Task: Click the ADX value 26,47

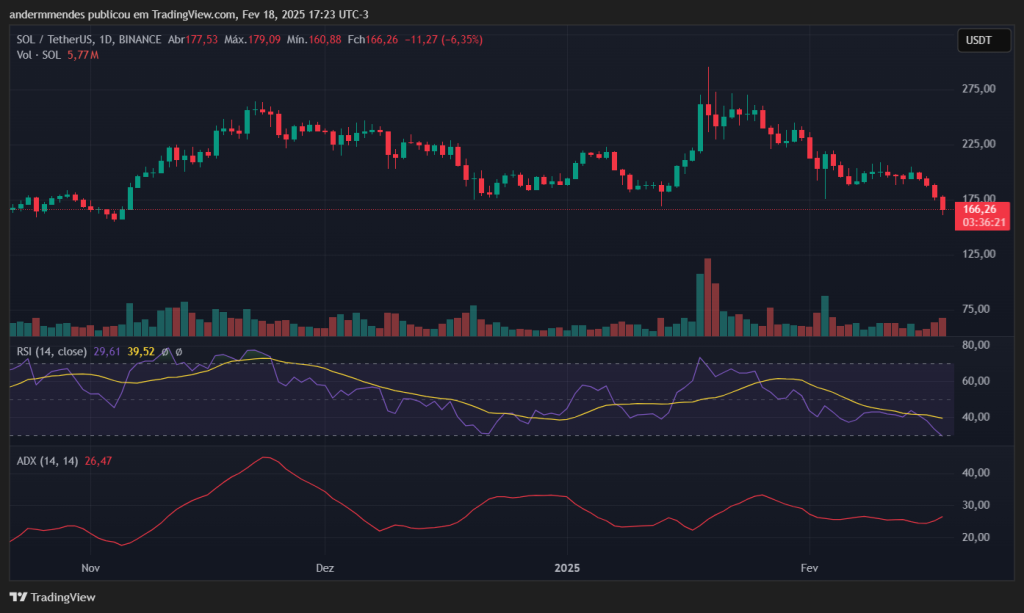Action: (98, 461)
